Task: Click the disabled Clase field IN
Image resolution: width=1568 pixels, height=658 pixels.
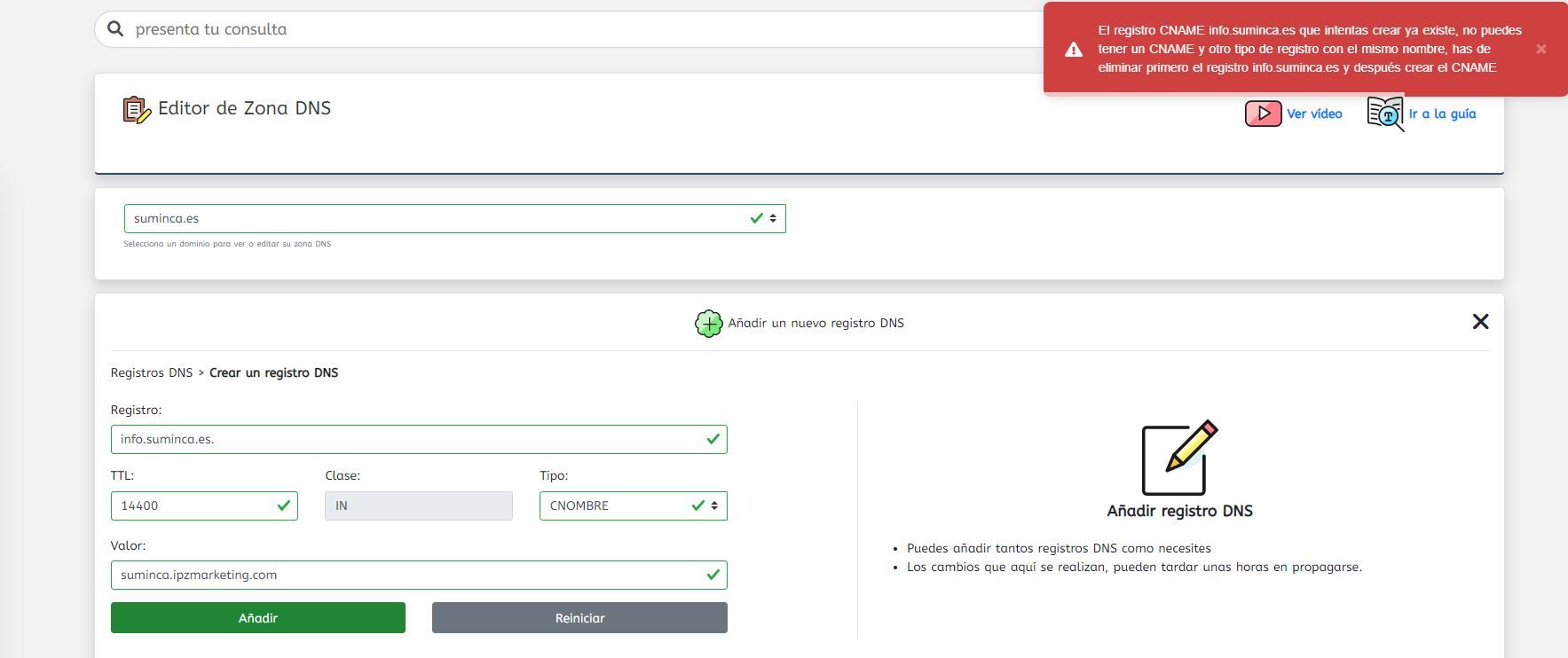Action: click(419, 505)
